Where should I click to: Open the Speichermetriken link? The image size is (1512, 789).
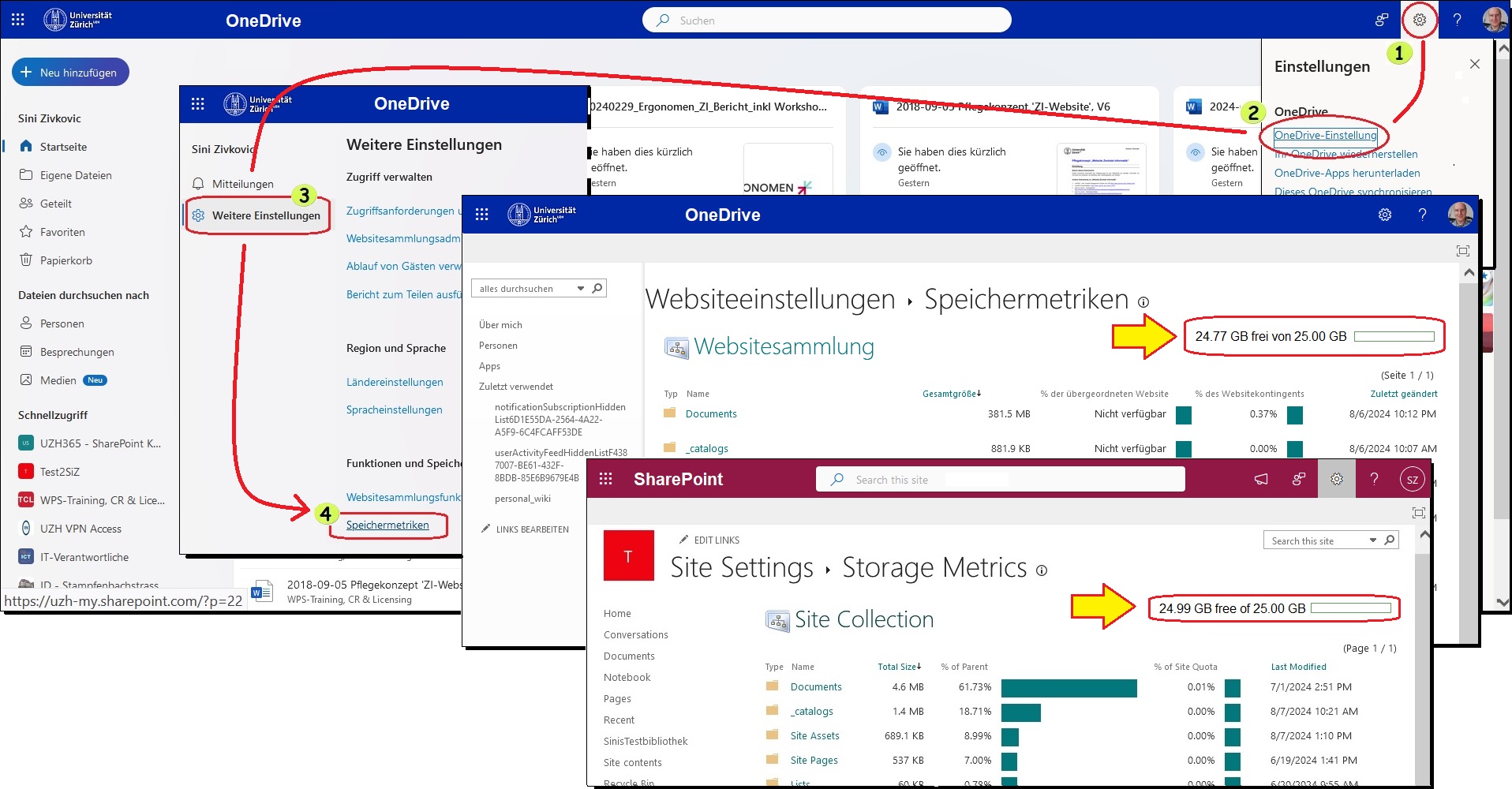coord(389,524)
